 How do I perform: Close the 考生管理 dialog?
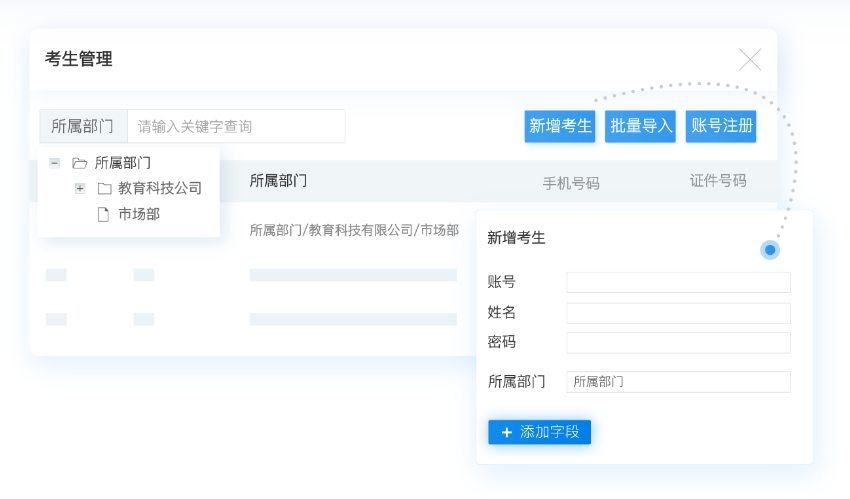pos(750,60)
